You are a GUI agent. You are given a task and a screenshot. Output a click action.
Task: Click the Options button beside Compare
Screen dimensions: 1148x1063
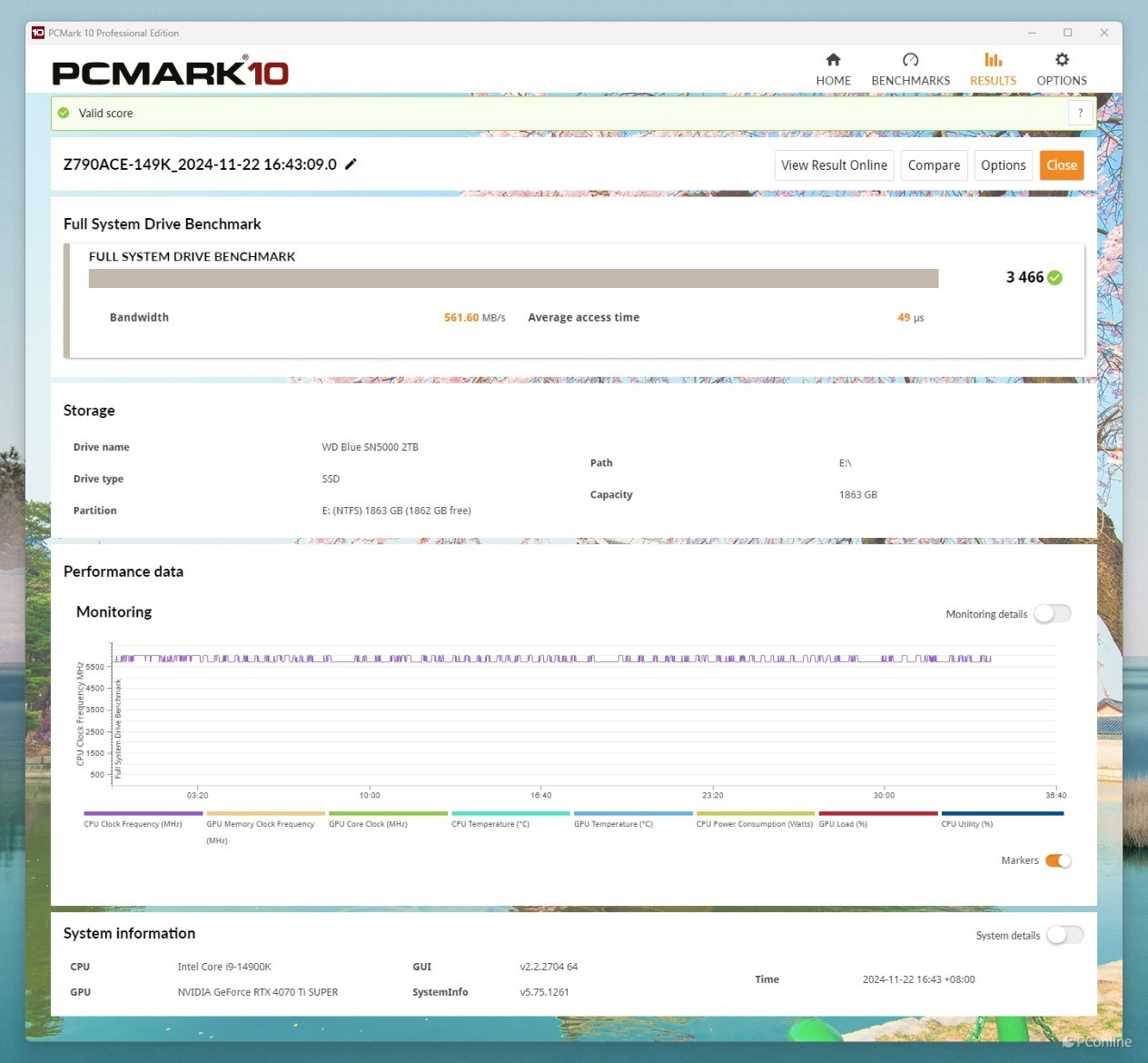1003,165
